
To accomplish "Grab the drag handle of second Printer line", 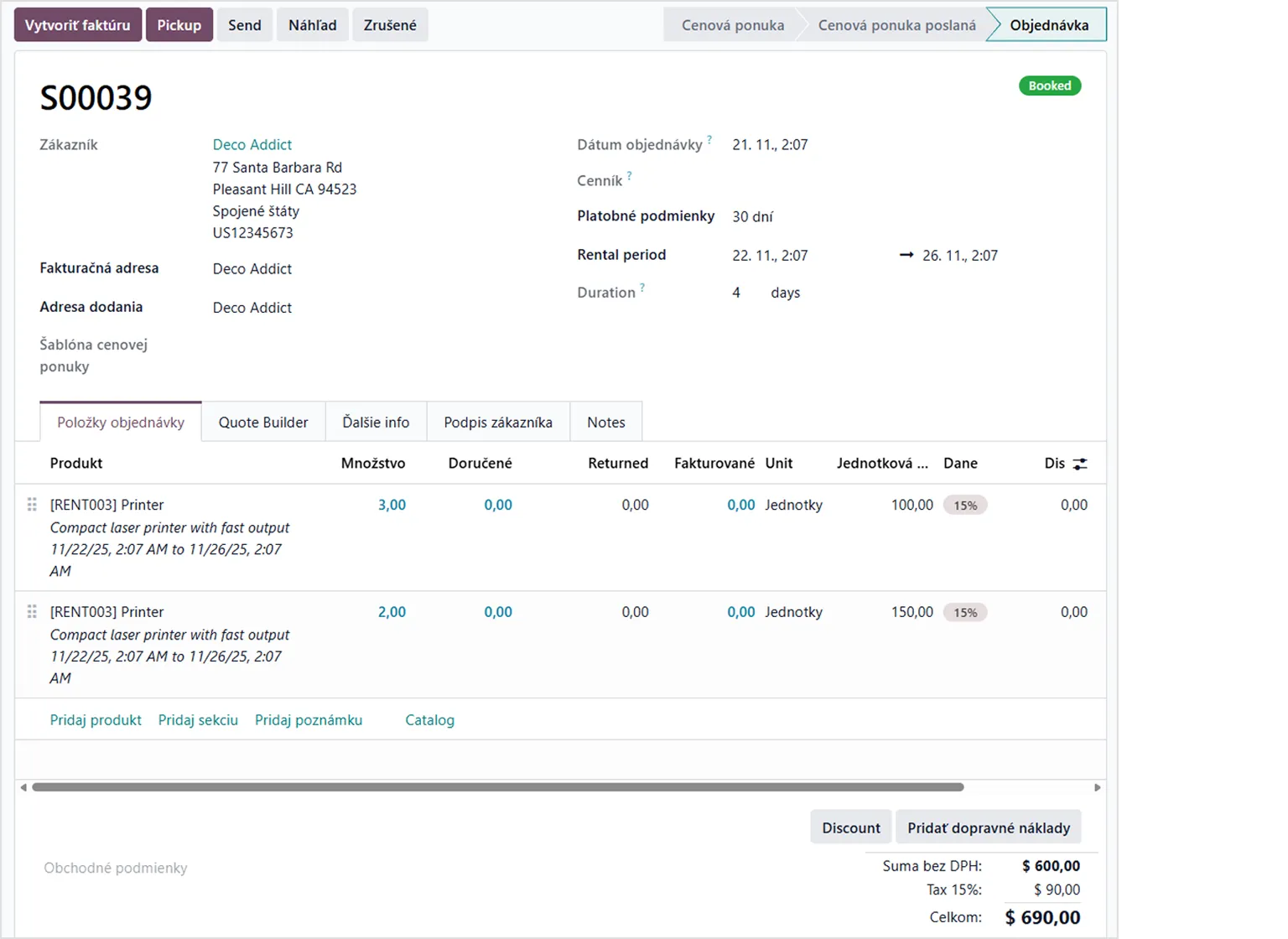I will [x=32, y=612].
